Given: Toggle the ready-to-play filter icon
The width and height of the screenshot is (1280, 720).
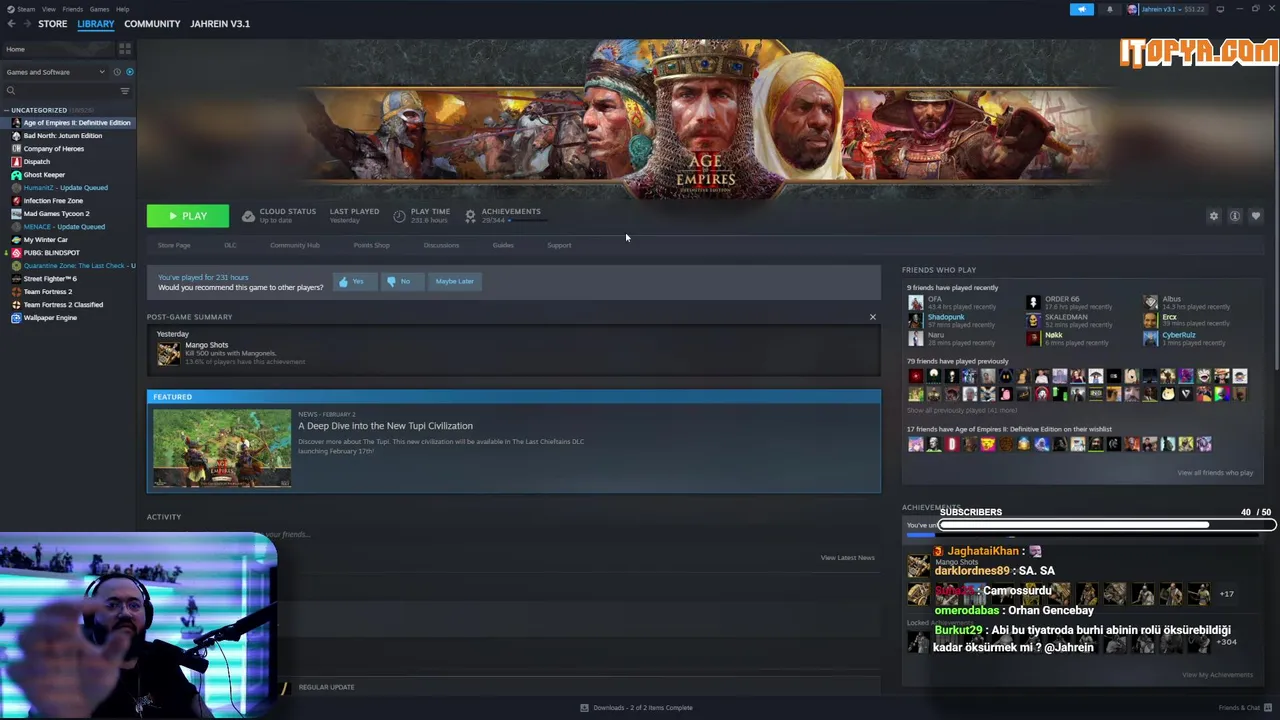Looking at the screenshot, I should point(129,72).
